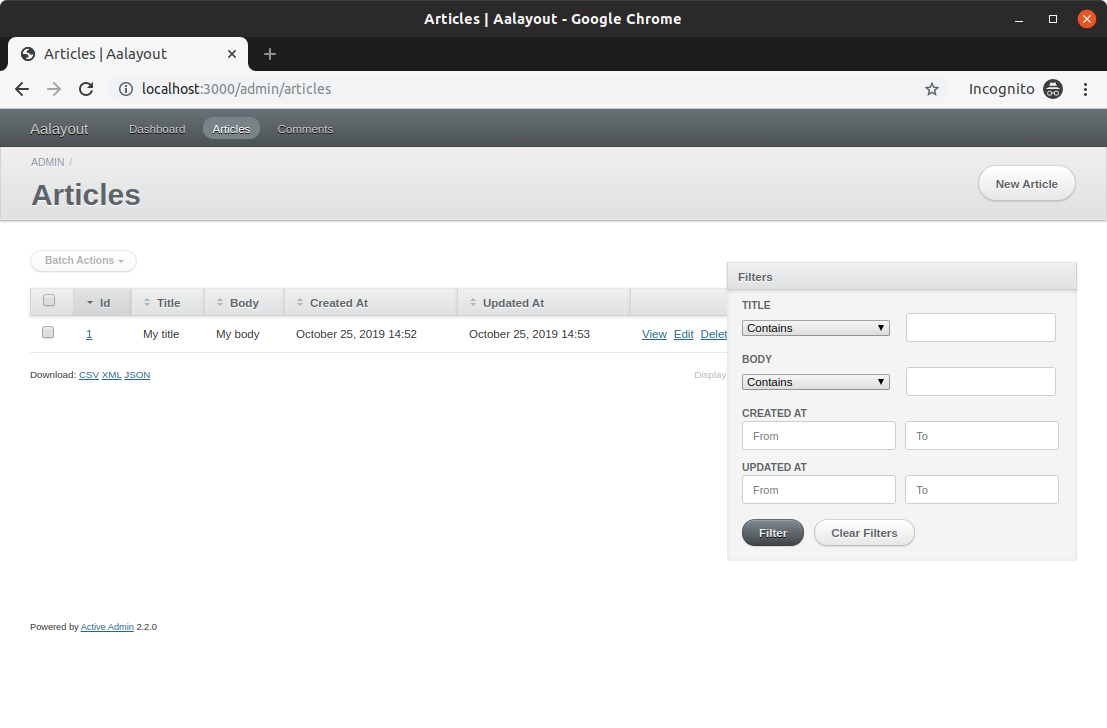Minimize the Chrome window
The image size is (1107, 728).
point(1019,19)
